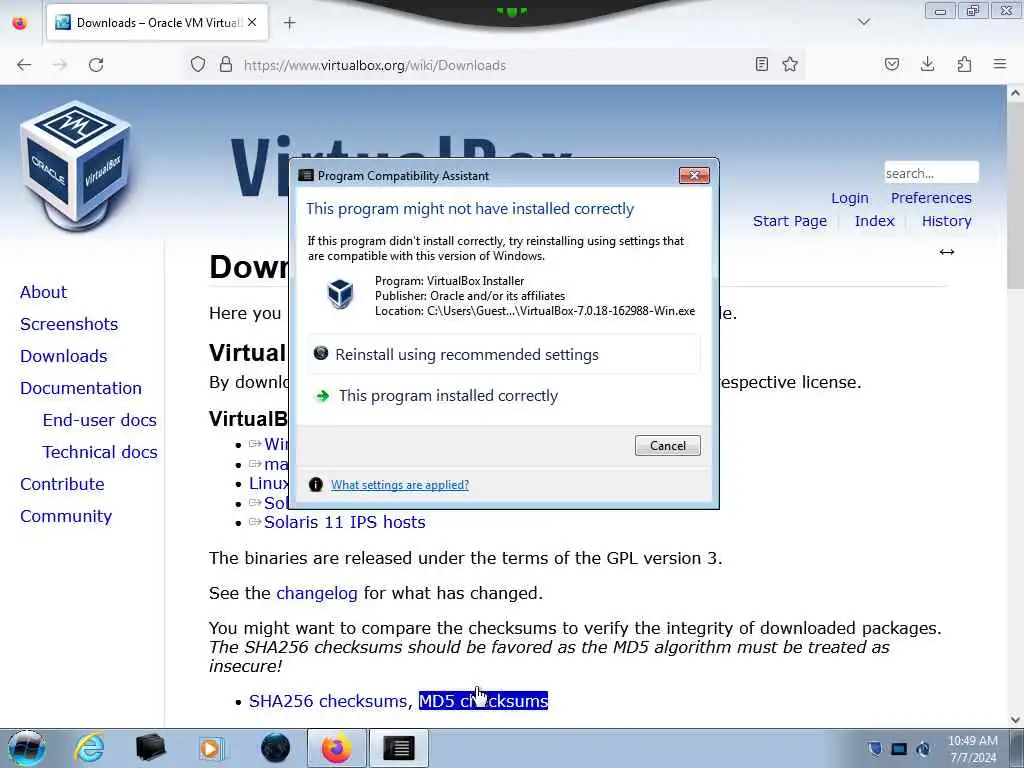
Task: Open the changelog link
Action: point(317,593)
